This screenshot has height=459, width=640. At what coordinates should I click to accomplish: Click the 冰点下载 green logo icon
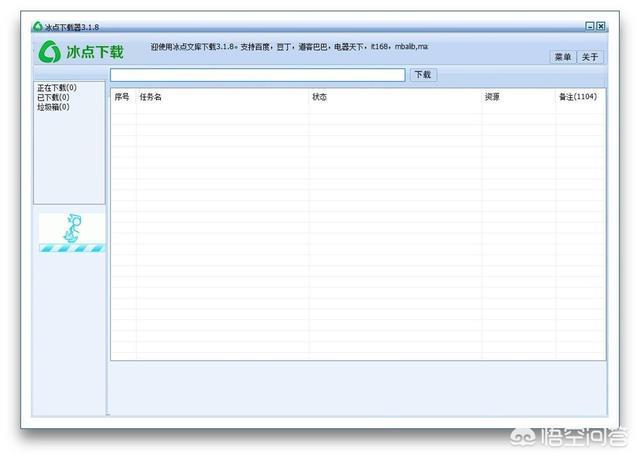coord(49,52)
